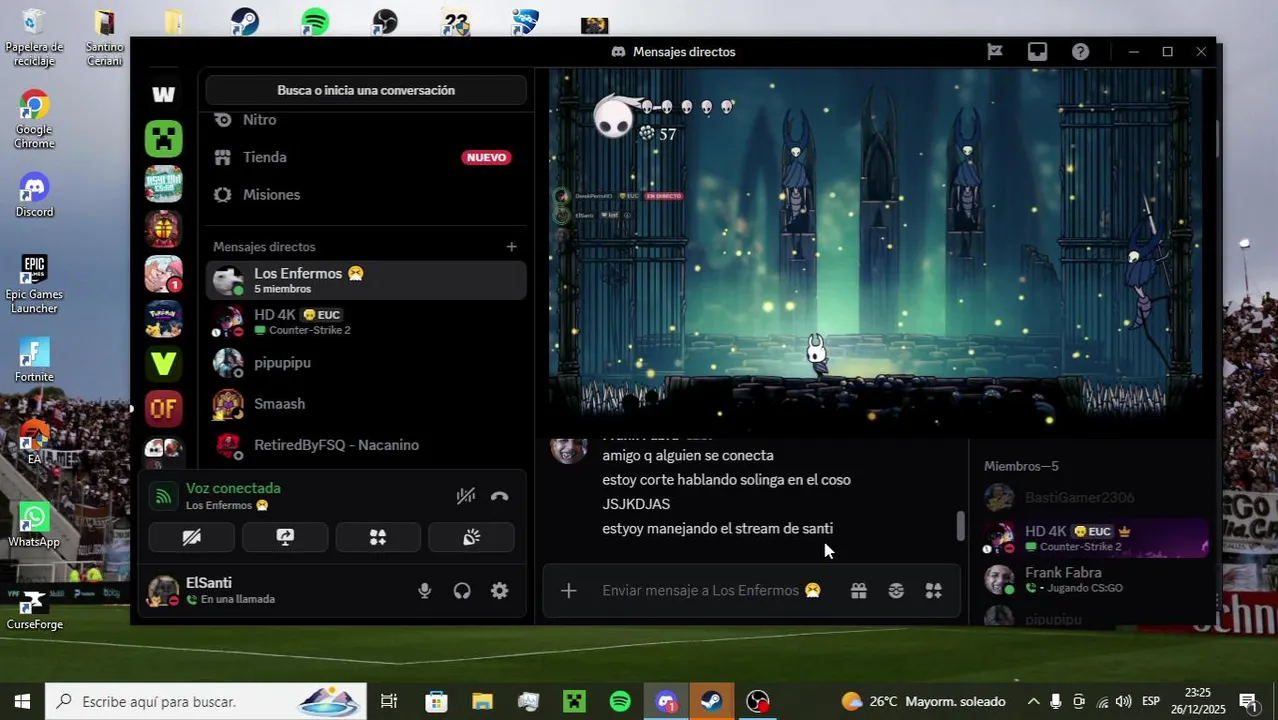
Task: Create a new direct message plus icon
Action: pos(511,246)
